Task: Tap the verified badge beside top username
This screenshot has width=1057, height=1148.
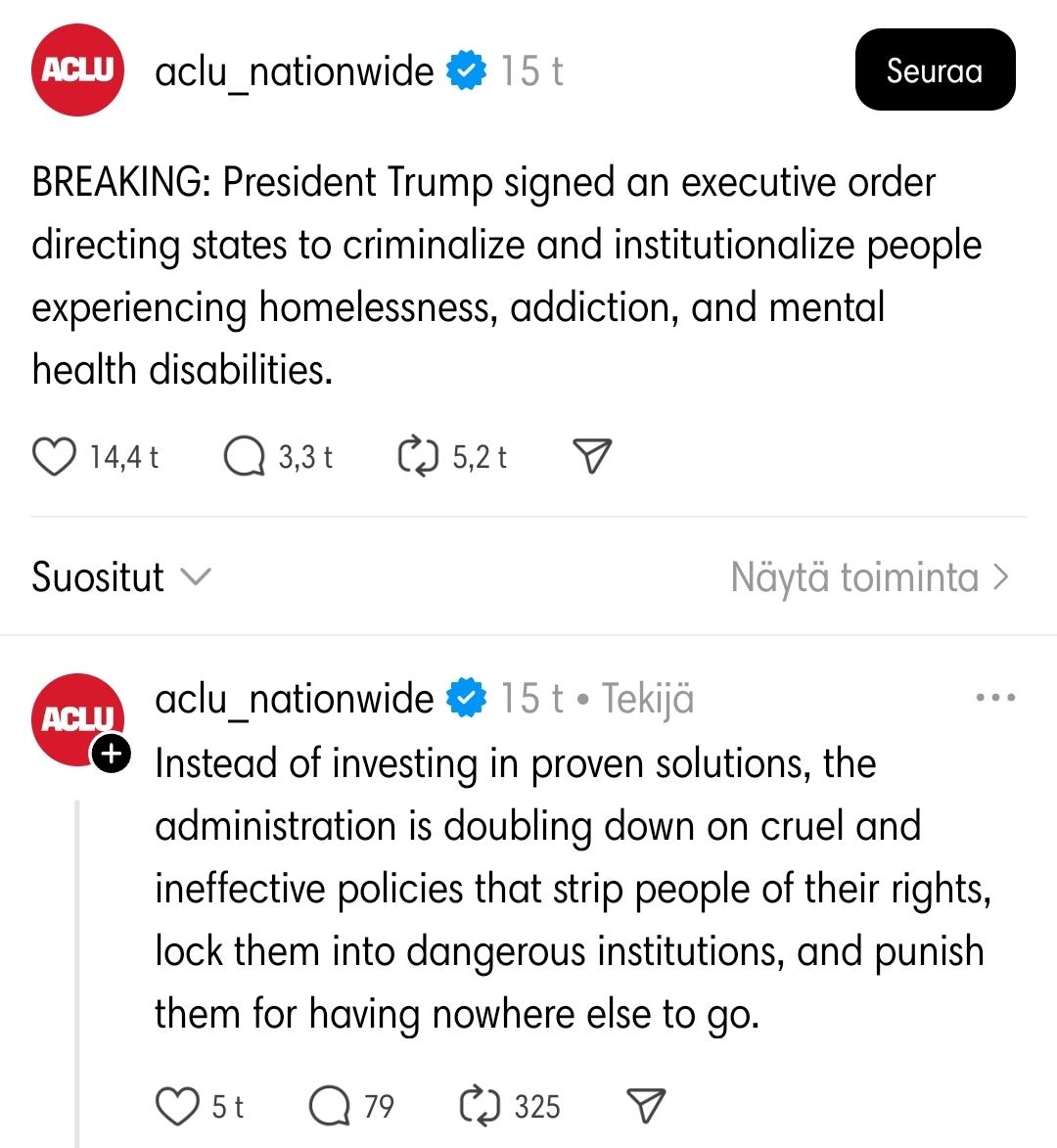Action: pos(466,70)
